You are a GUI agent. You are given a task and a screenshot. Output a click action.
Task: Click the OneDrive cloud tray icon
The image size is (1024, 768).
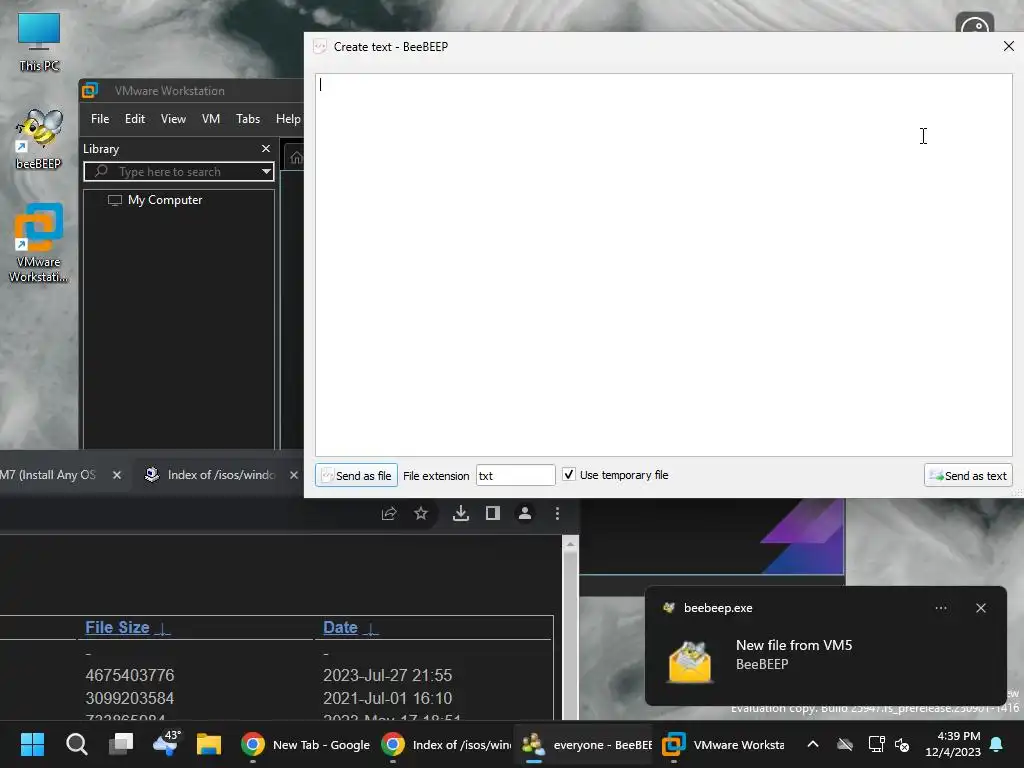pyautogui.click(x=844, y=744)
